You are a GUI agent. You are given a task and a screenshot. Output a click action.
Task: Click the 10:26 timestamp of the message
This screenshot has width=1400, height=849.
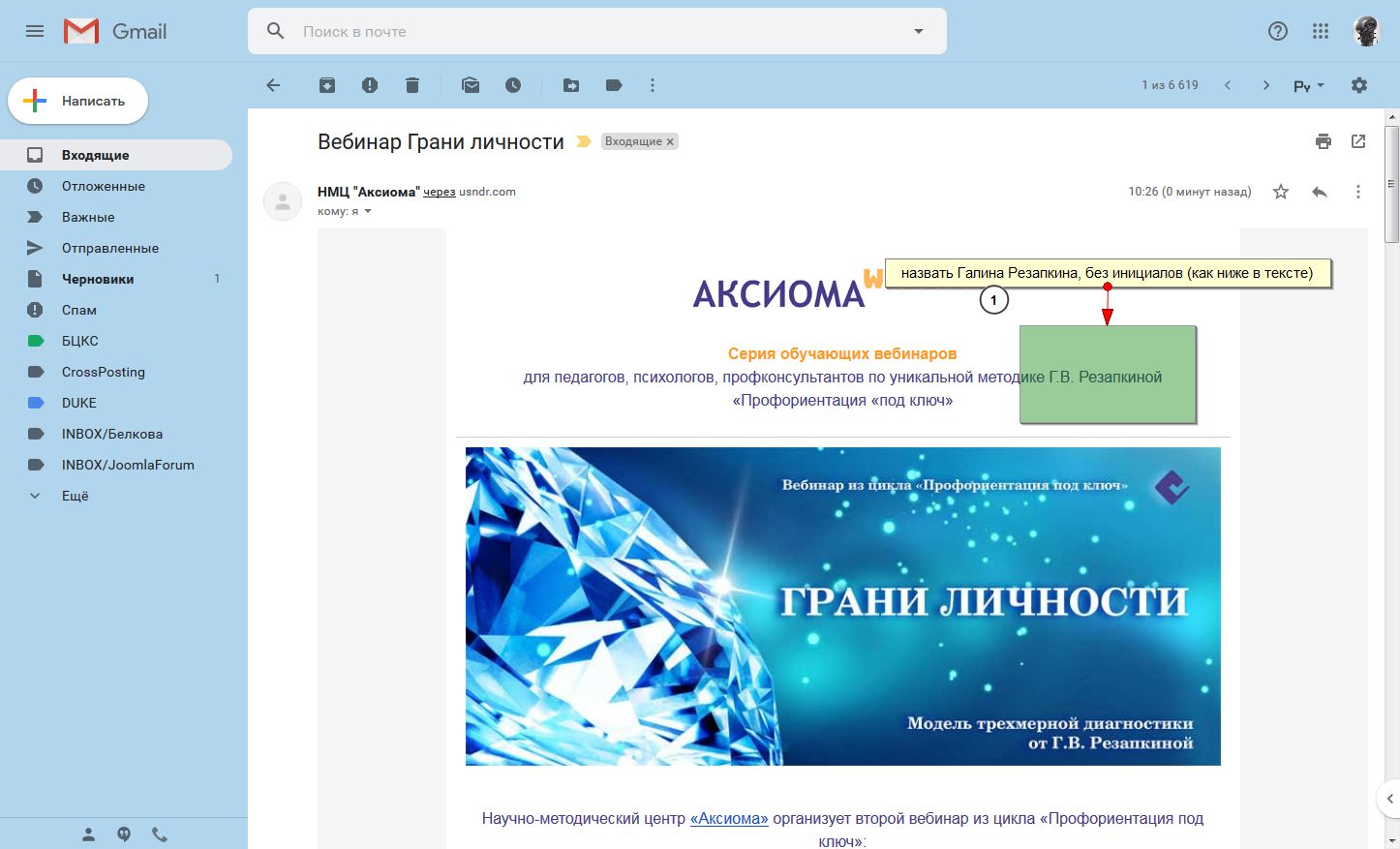(x=1190, y=192)
